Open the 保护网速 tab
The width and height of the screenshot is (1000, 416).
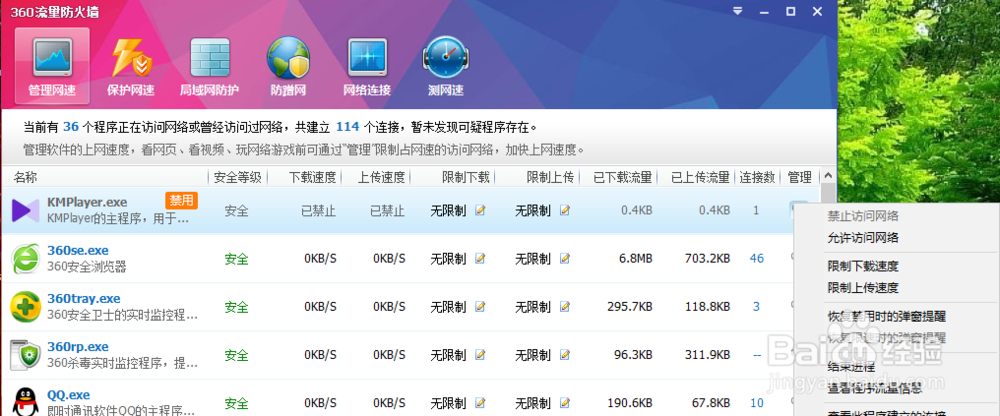tap(131, 66)
